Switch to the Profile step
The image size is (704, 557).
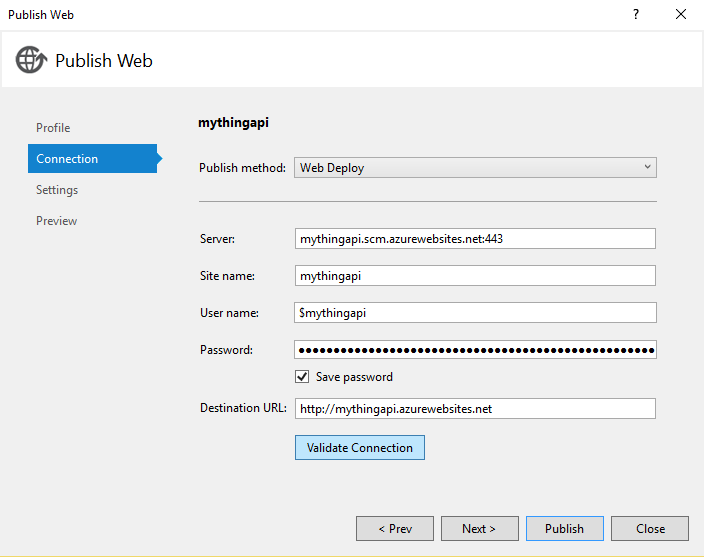(53, 128)
